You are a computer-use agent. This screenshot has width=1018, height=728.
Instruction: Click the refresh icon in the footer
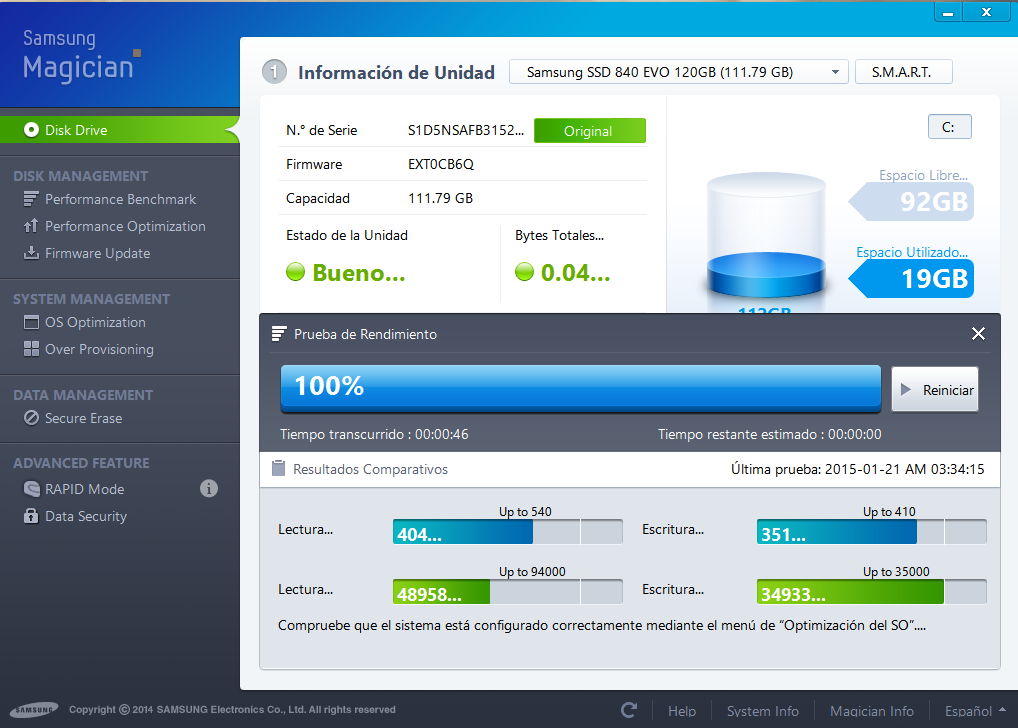click(x=628, y=710)
